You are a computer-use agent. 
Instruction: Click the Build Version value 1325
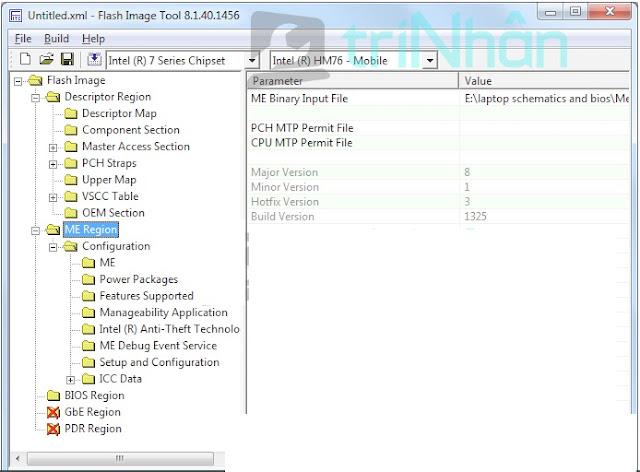click(x=475, y=216)
